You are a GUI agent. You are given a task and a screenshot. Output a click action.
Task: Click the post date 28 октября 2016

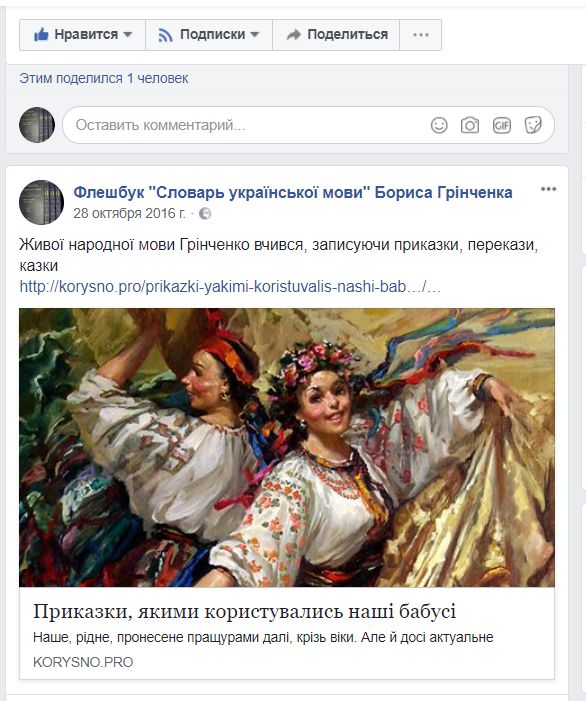click(x=129, y=213)
